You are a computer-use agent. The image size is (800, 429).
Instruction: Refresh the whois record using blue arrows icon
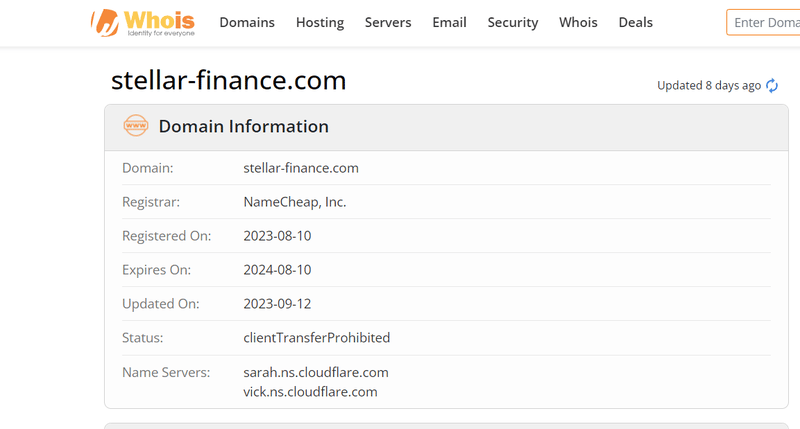[x=772, y=86]
